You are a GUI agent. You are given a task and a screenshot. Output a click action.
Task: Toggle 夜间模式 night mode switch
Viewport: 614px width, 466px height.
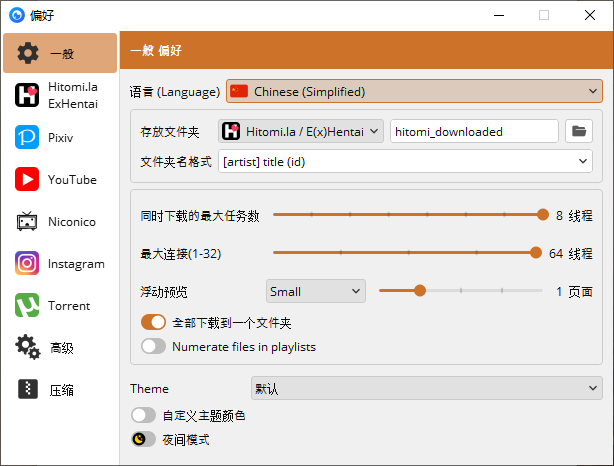point(143,439)
